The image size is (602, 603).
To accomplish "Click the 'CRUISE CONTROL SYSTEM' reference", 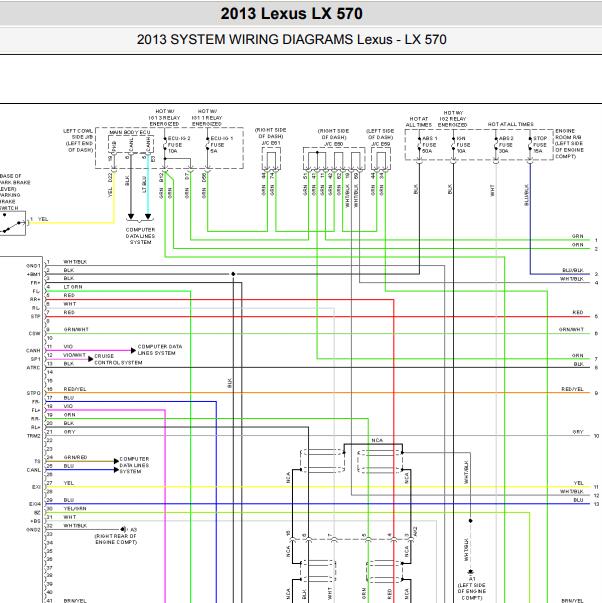I will pos(118,360).
